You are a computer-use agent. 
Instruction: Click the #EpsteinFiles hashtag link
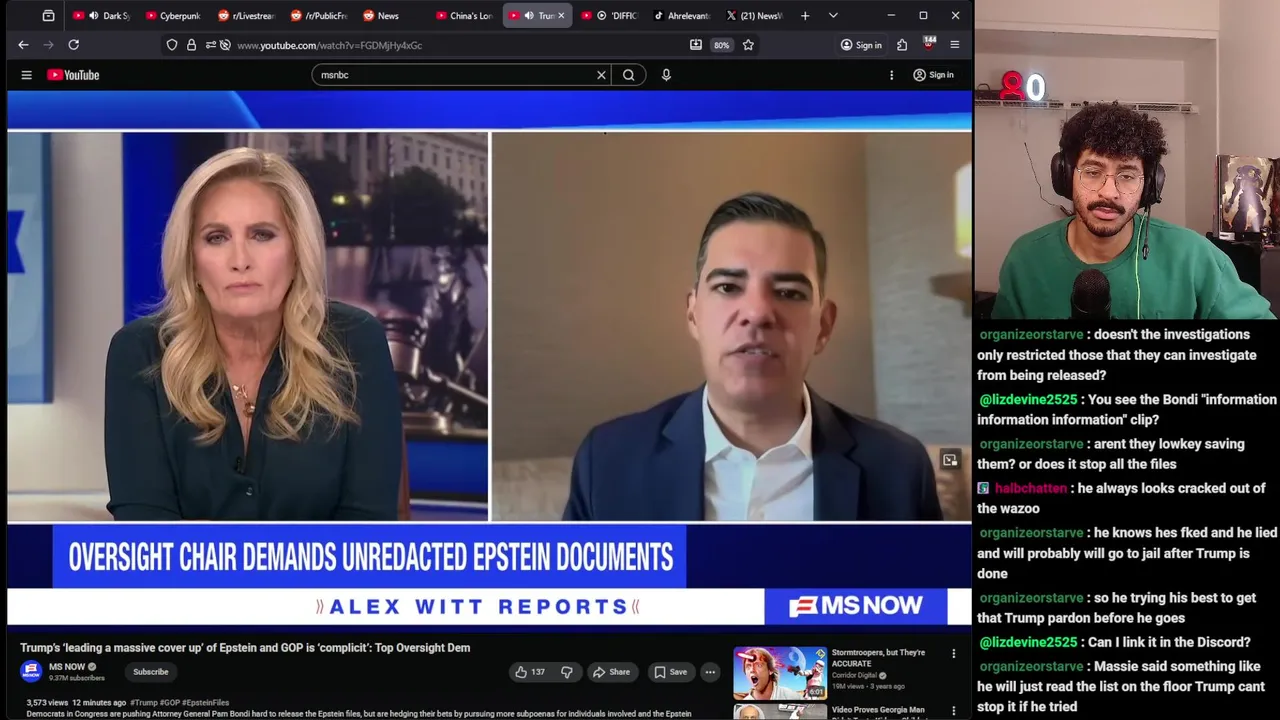[205, 703]
